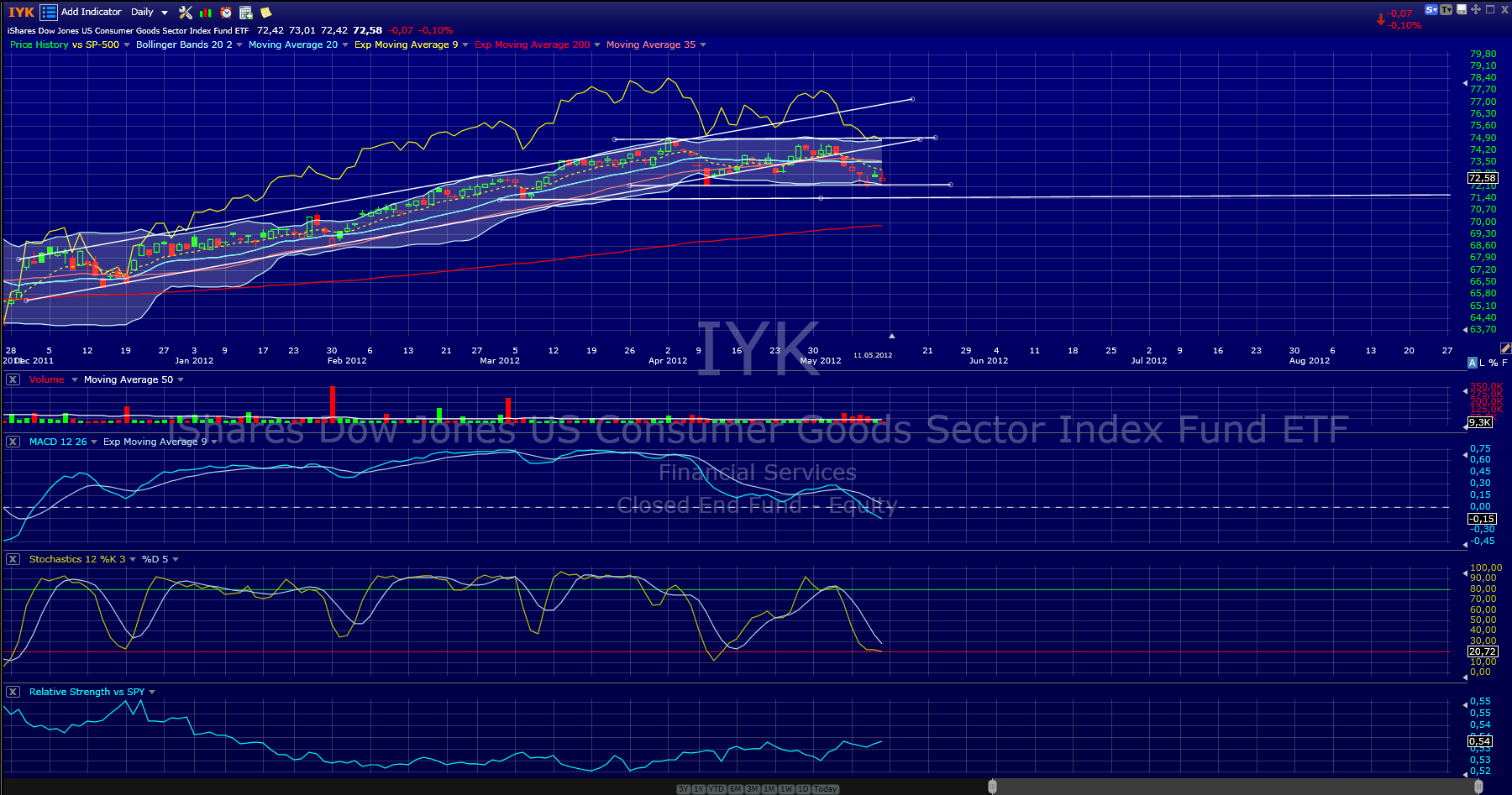Jump to Today on the timeline
Image resolution: width=1512 pixels, height=795 pixels.
(x=826, y=789)
